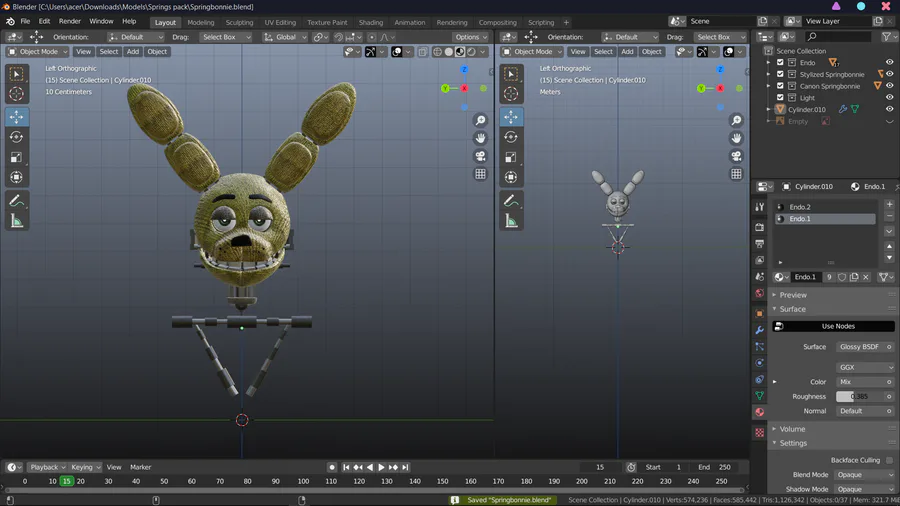This screenshot has height=506, width=900.
Task: Pick the Annotate tool in left viewport
Action: click(16, 201)
